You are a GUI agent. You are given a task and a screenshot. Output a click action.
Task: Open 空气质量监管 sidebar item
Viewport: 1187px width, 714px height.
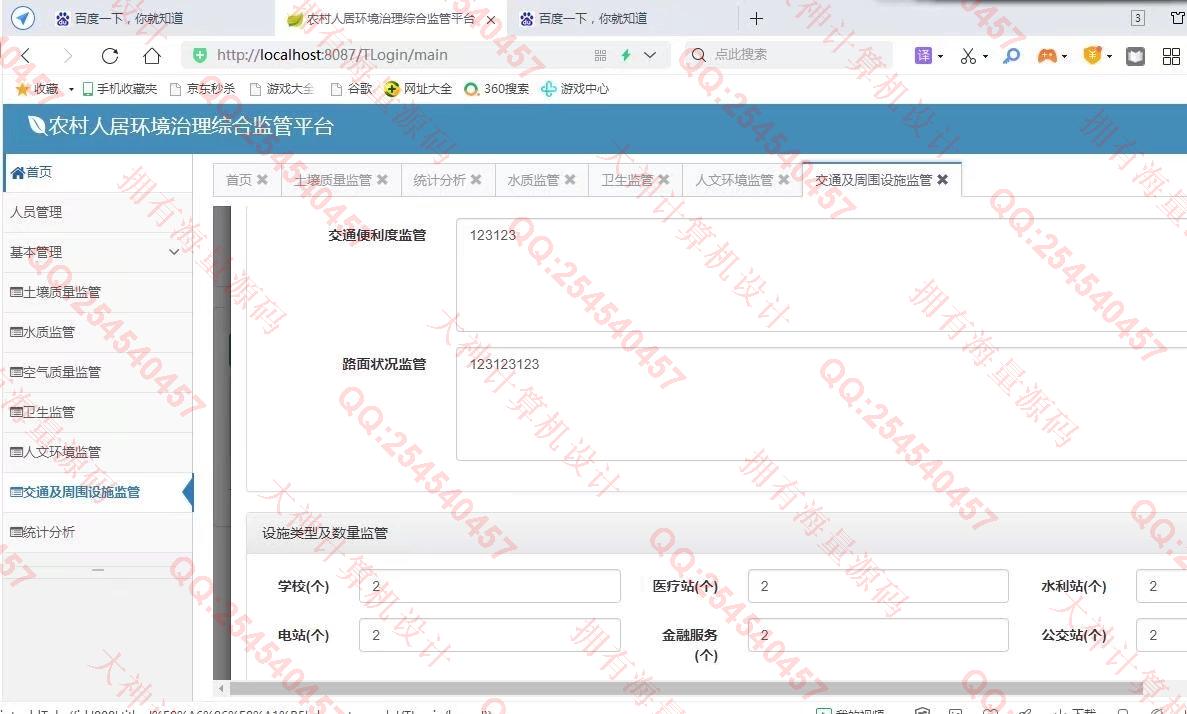pyautogui.click(x=97, y=373)
